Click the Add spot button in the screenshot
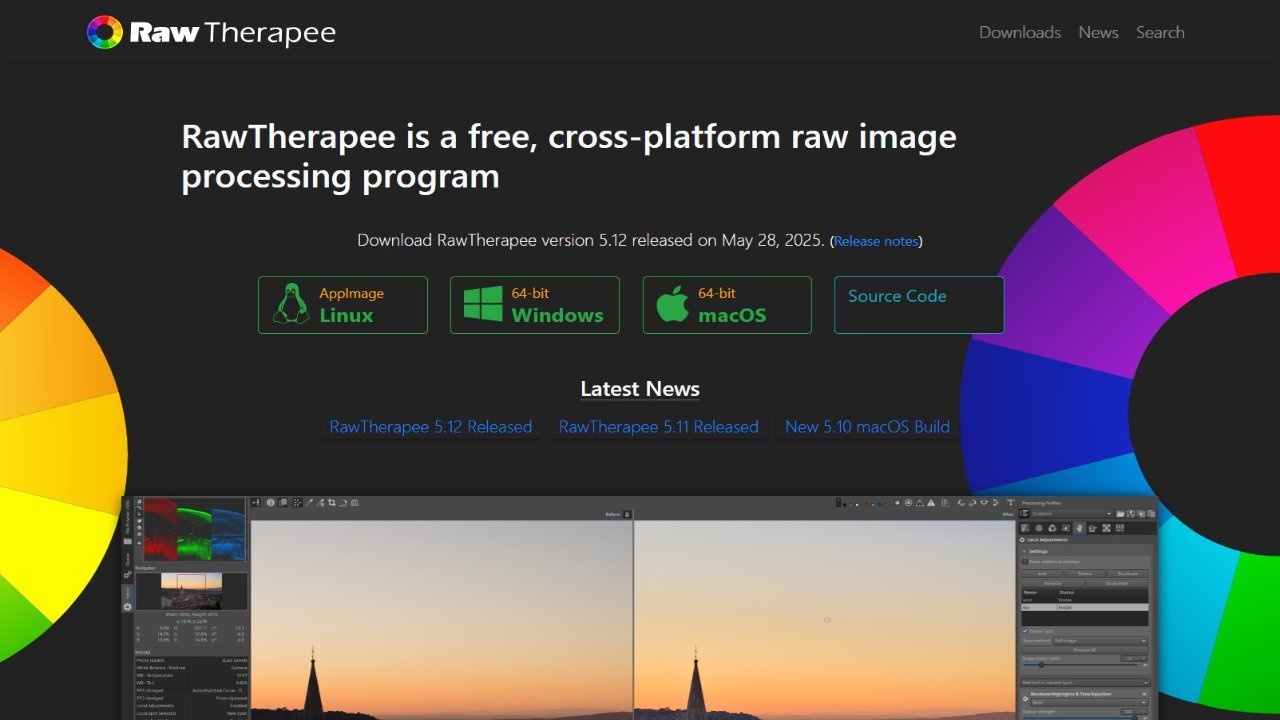 (1042, 574)
